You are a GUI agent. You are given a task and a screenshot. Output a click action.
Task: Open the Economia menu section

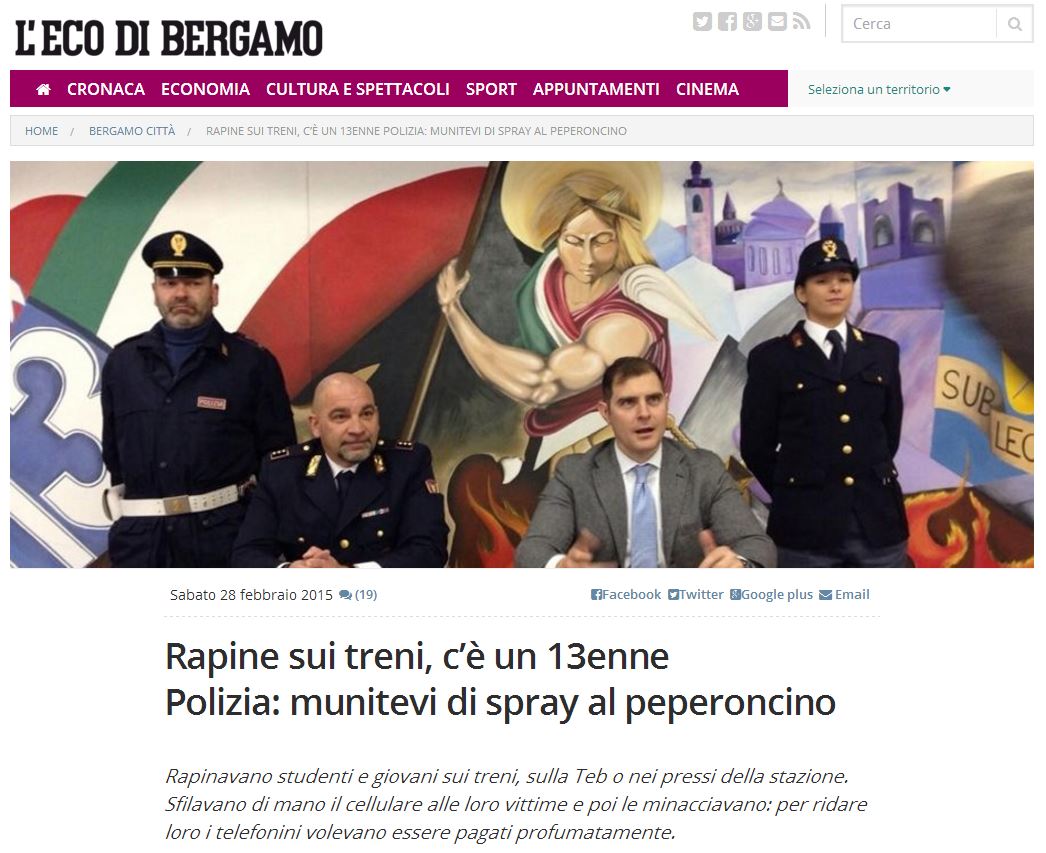pos(205,89)
